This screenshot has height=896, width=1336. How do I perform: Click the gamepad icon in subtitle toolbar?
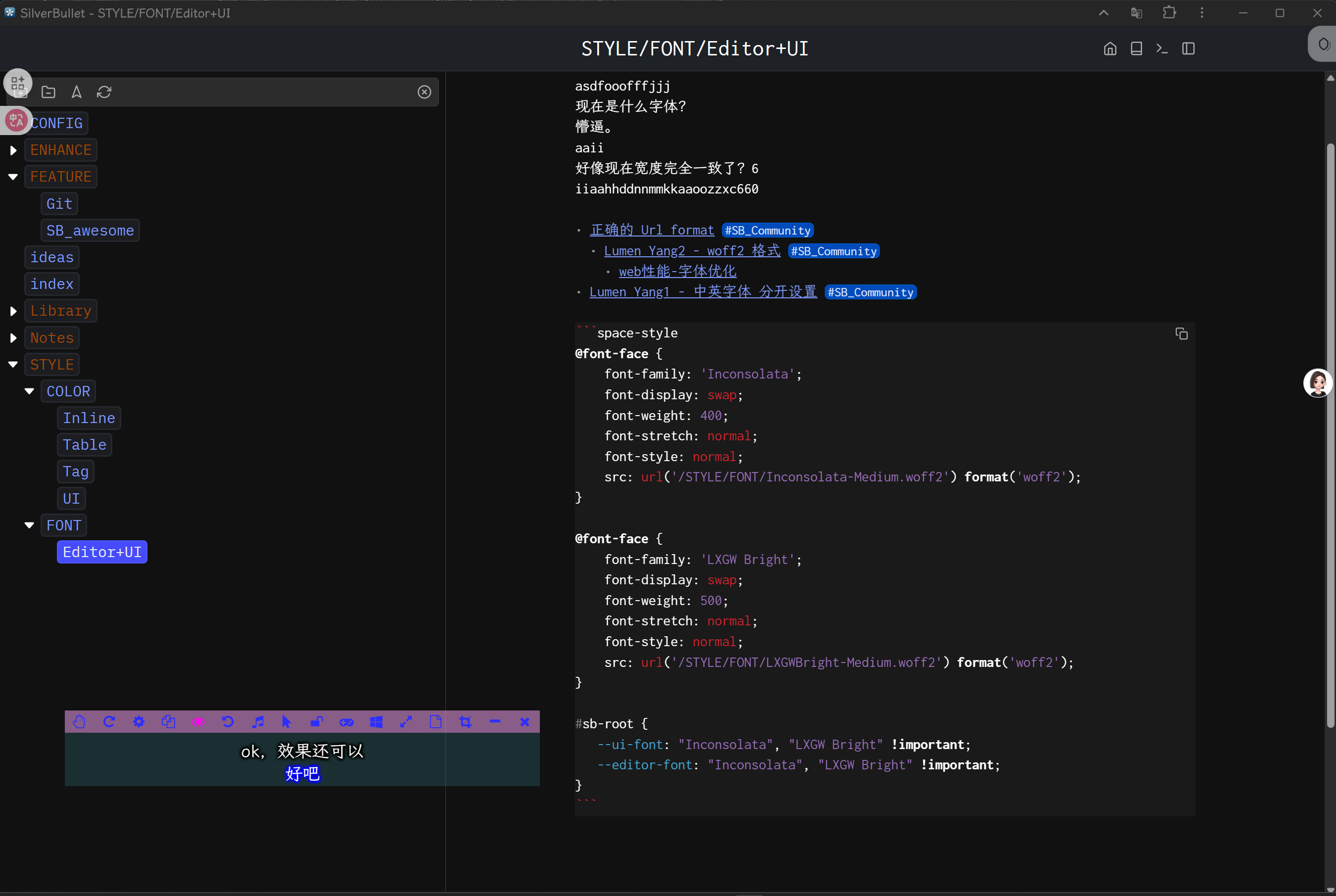346,722
